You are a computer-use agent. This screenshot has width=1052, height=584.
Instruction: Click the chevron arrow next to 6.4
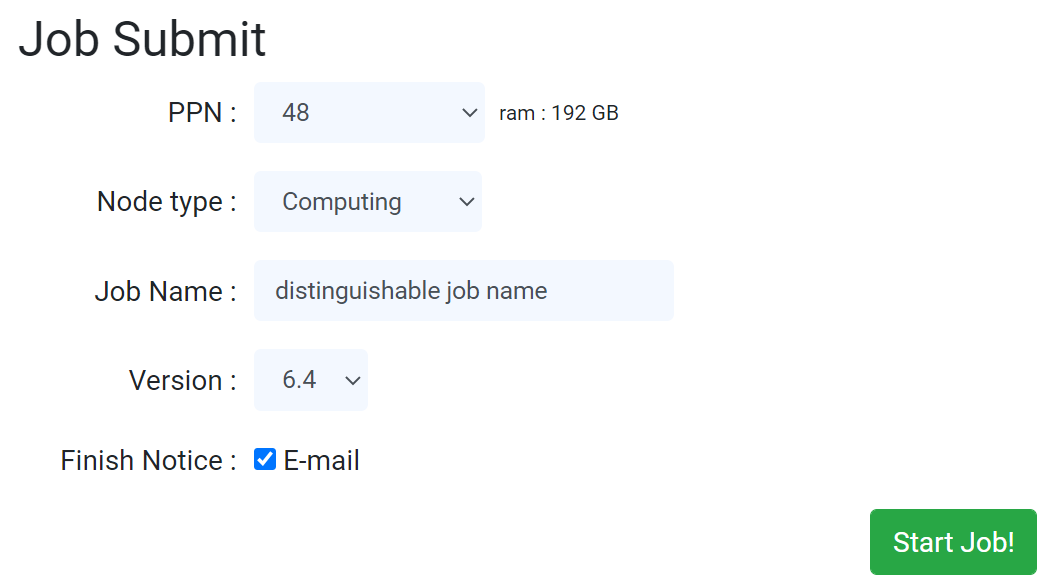pyautogui.click(x=352, y=380)
